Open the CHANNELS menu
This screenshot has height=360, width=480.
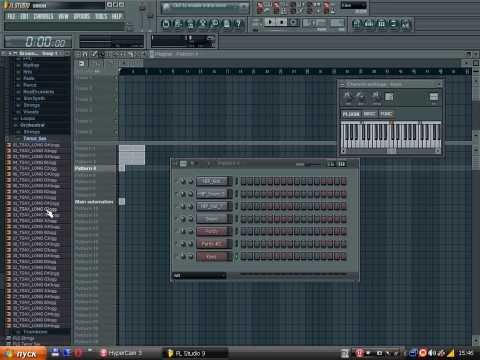point(43,16)
